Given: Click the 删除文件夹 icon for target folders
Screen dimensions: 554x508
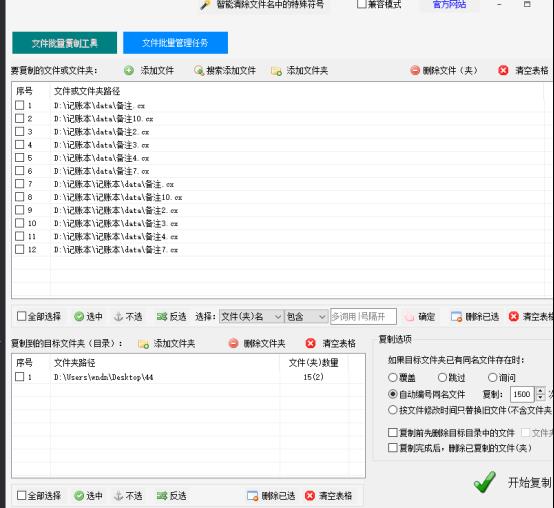Looking at the screenshot, I should [234, 343].
